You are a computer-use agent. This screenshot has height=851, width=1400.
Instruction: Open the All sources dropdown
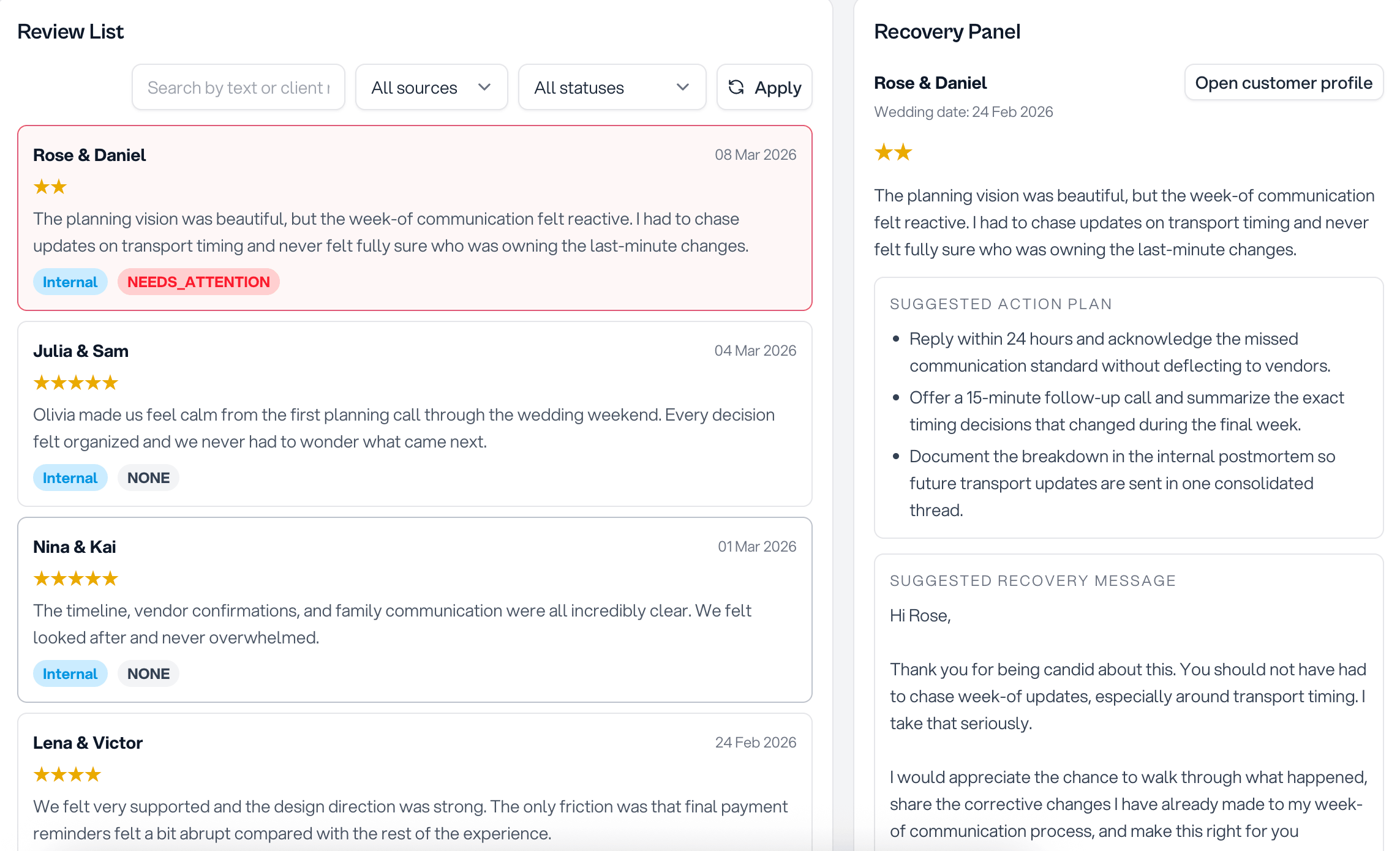[x=431, y=87]
